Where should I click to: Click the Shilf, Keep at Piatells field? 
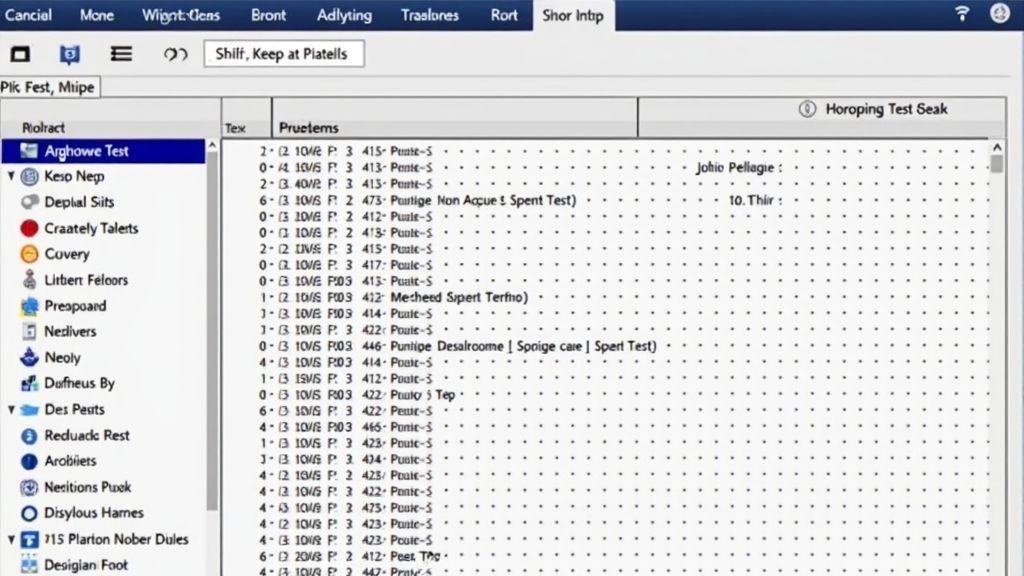(x=284, y=54)
